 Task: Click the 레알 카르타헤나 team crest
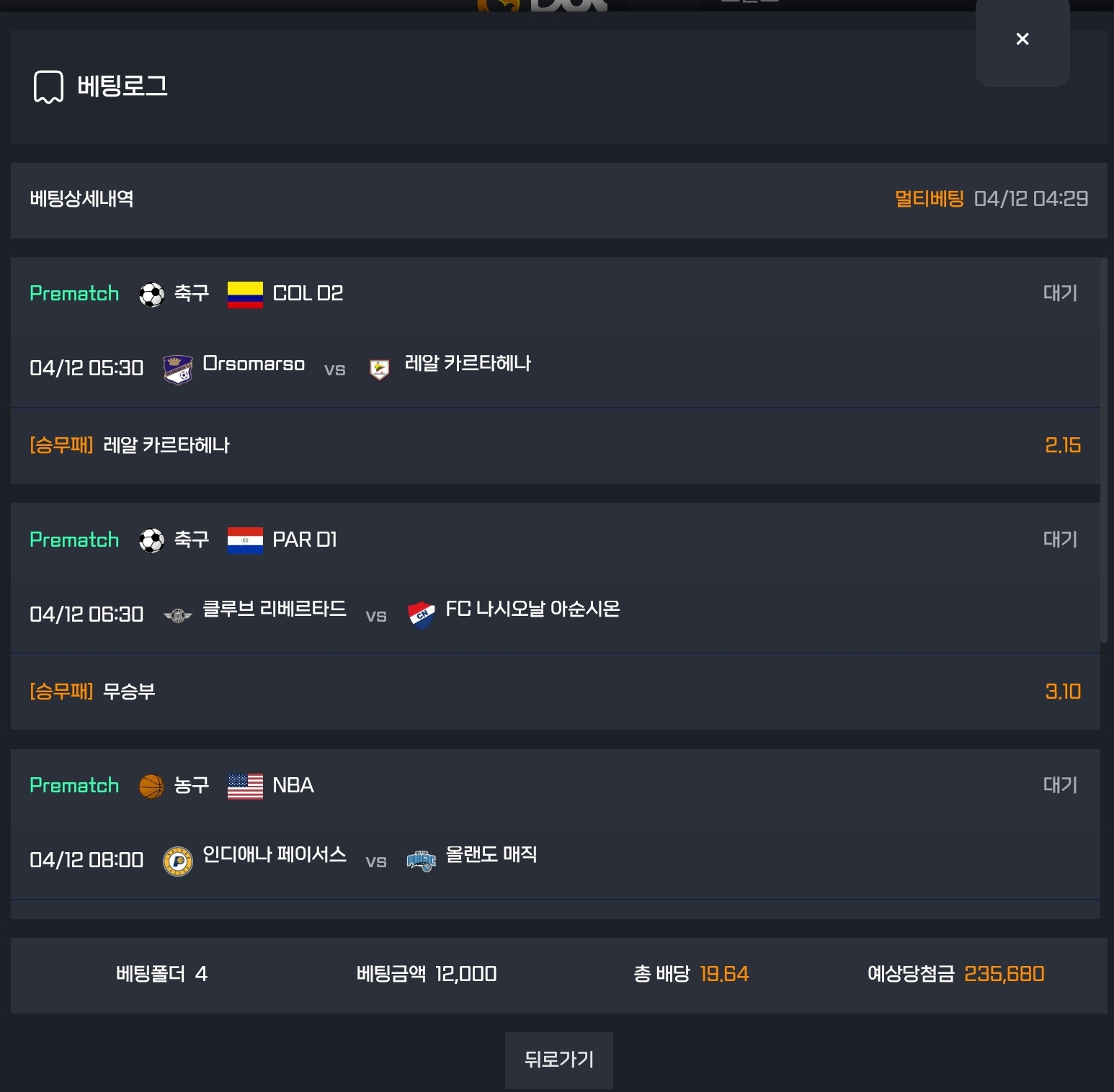tap(379, 369)
